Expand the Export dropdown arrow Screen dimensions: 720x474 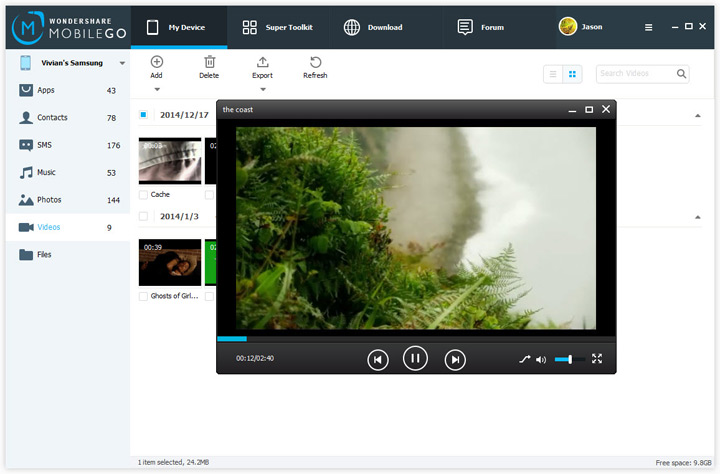point(263,90)
